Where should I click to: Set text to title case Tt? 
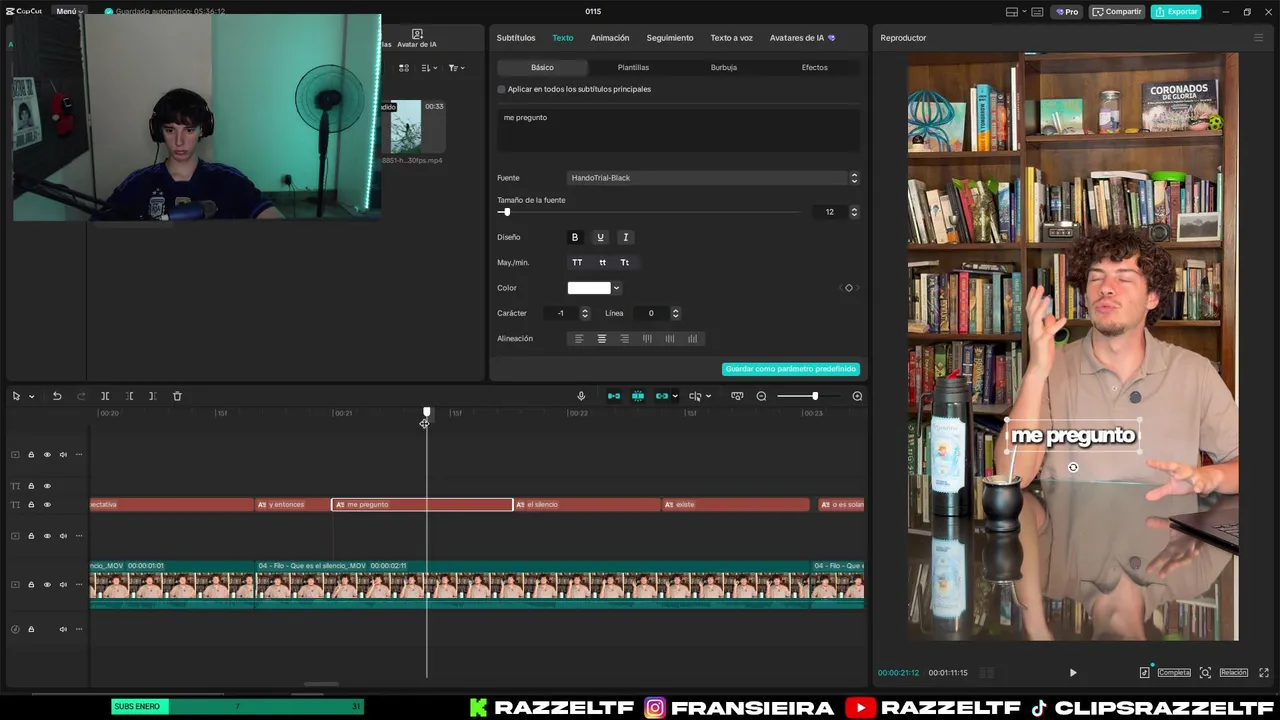pyautogui.click(x=625, y=262)
